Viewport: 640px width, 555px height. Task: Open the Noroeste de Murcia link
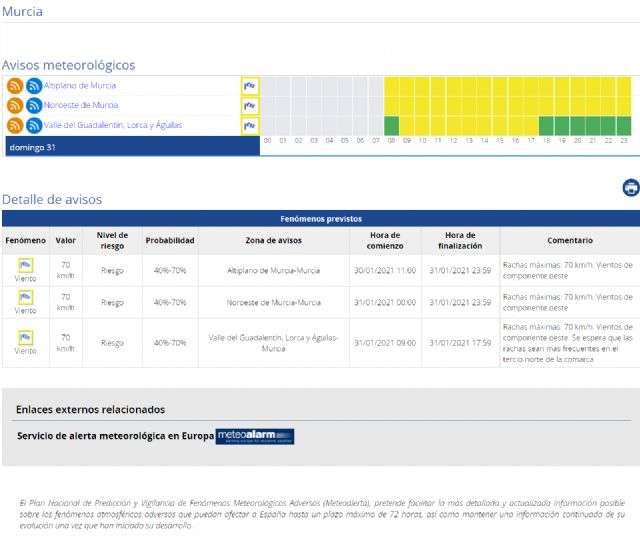(x=81, y=105)
